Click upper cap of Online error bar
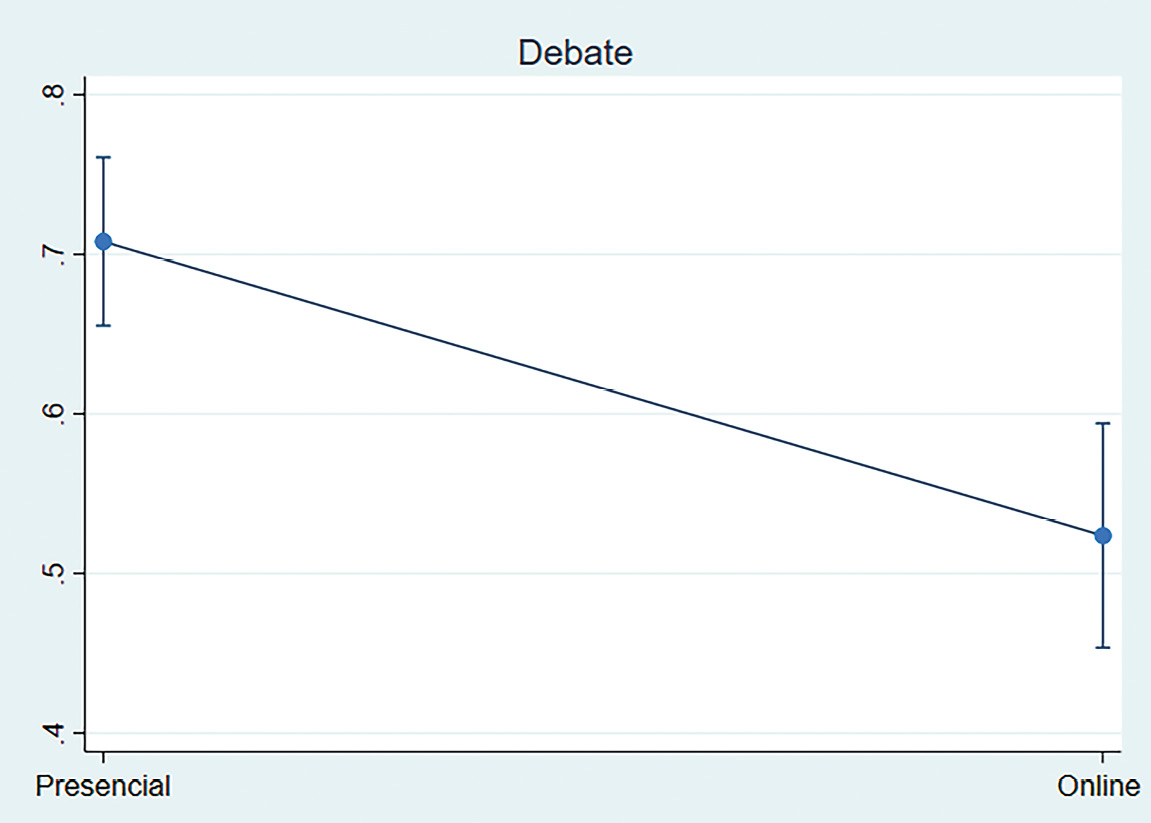The width and height of the screenshot is (1151, 823). (1103, 424)
